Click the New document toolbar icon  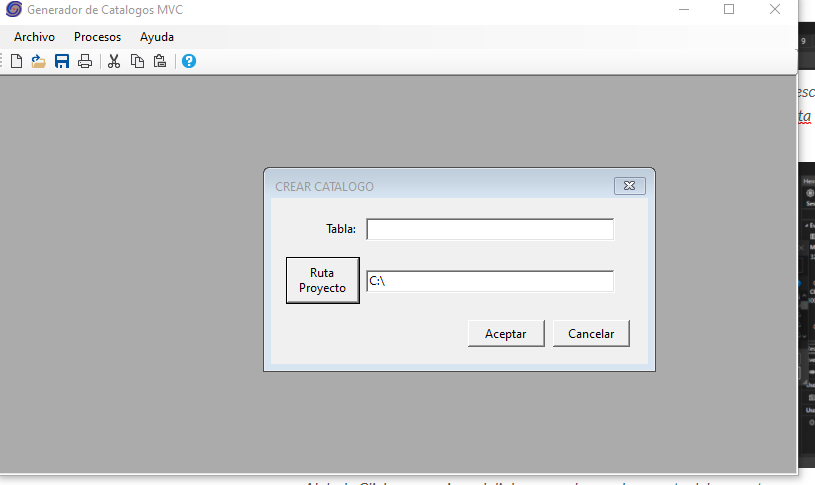tap(17, 62)
